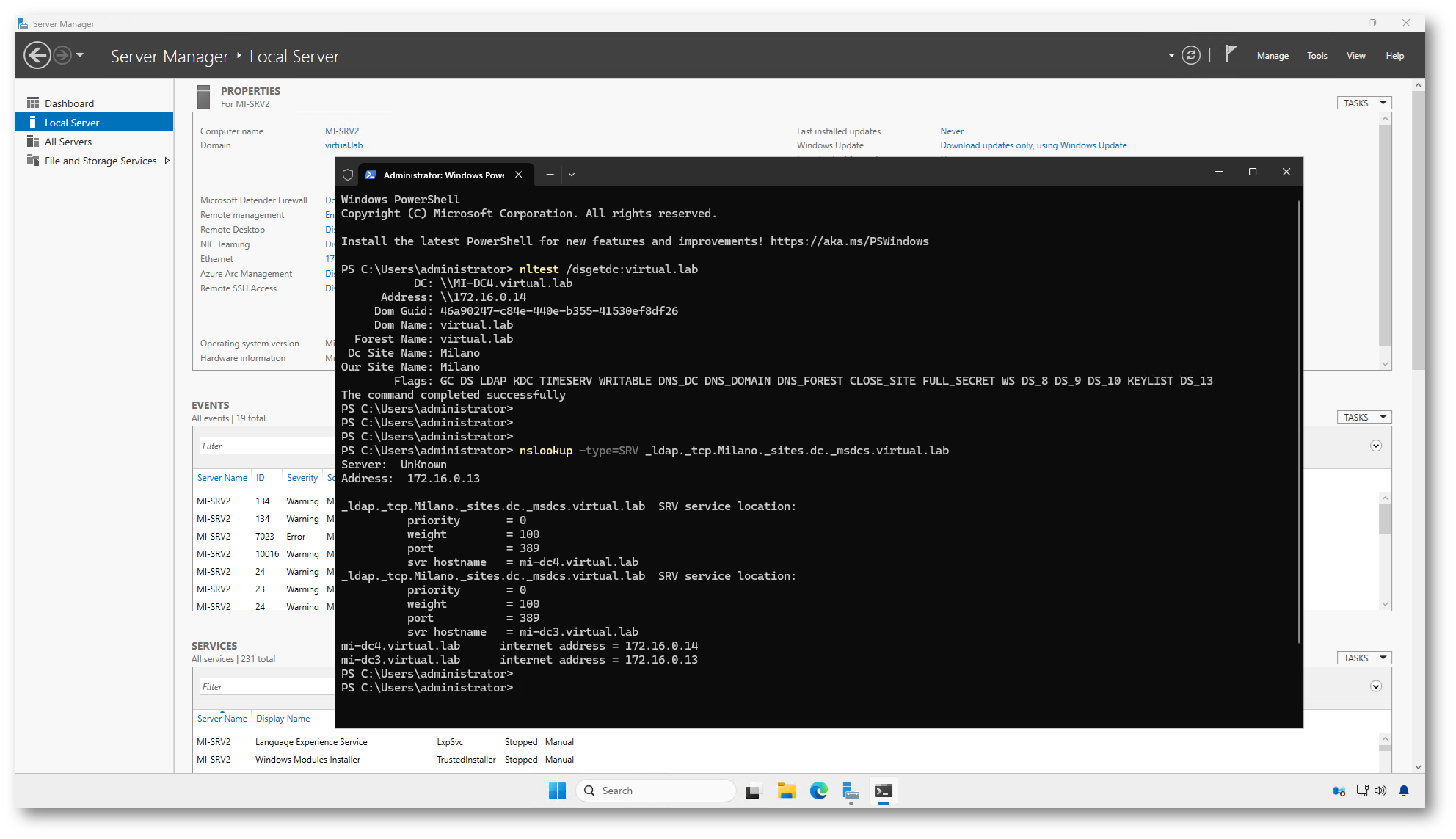This screenshot has height=839, width=1456.
Task: Click the shield icon in the terminal title bar
Action: pos(348,175)
